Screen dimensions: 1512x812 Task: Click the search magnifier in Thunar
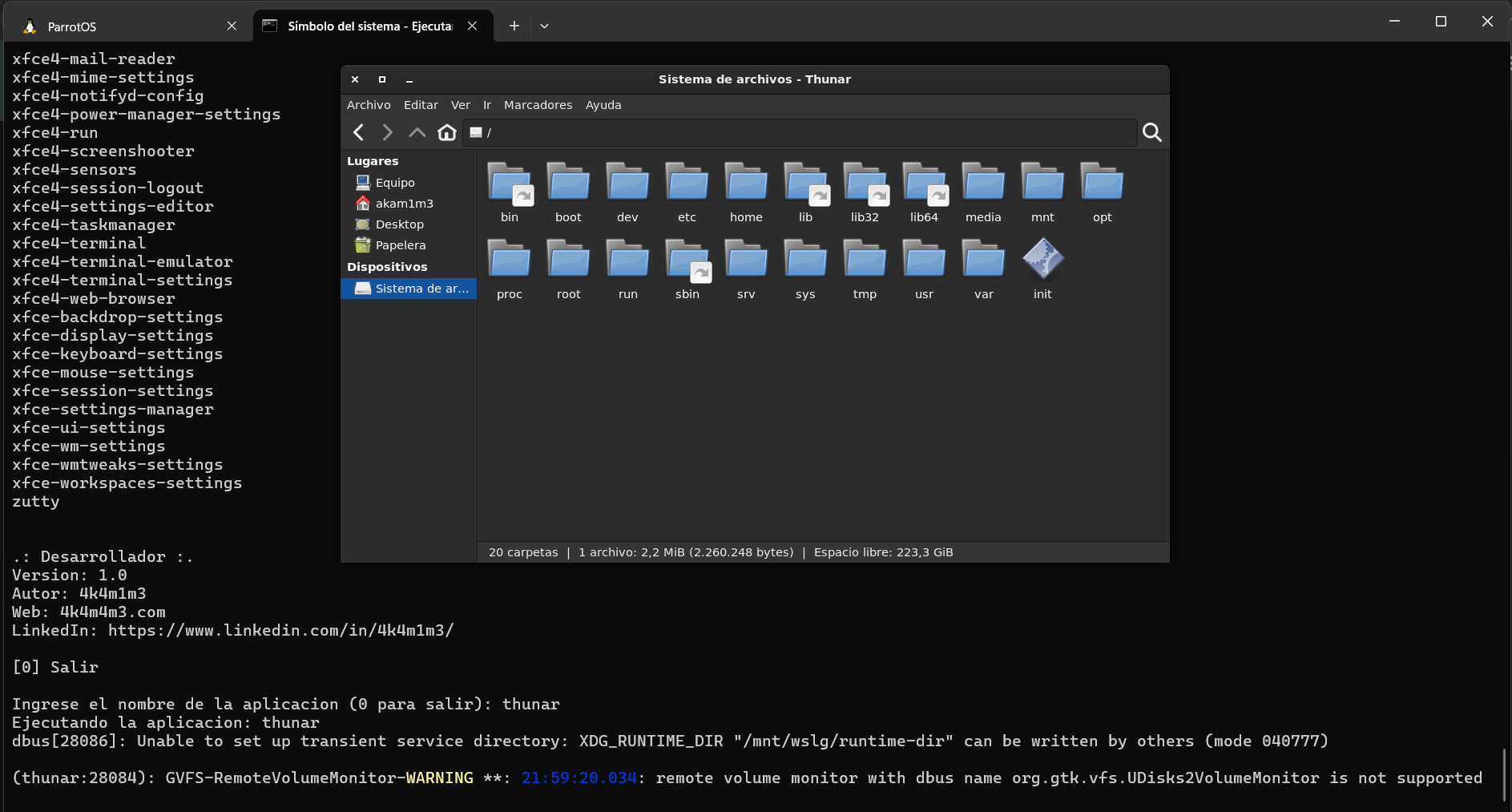1151,132
